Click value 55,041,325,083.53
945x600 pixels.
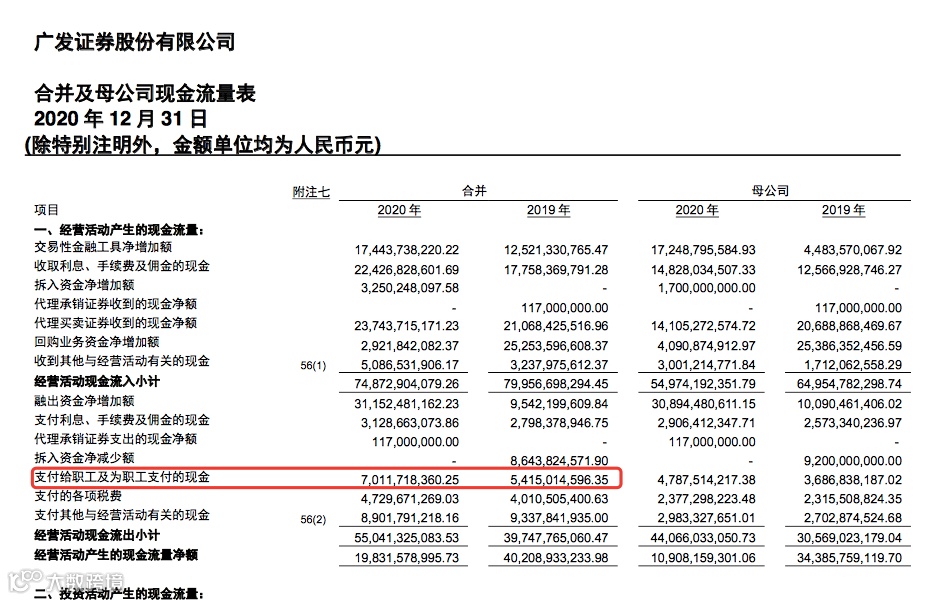pyautogui.click(x=407, y=538)
